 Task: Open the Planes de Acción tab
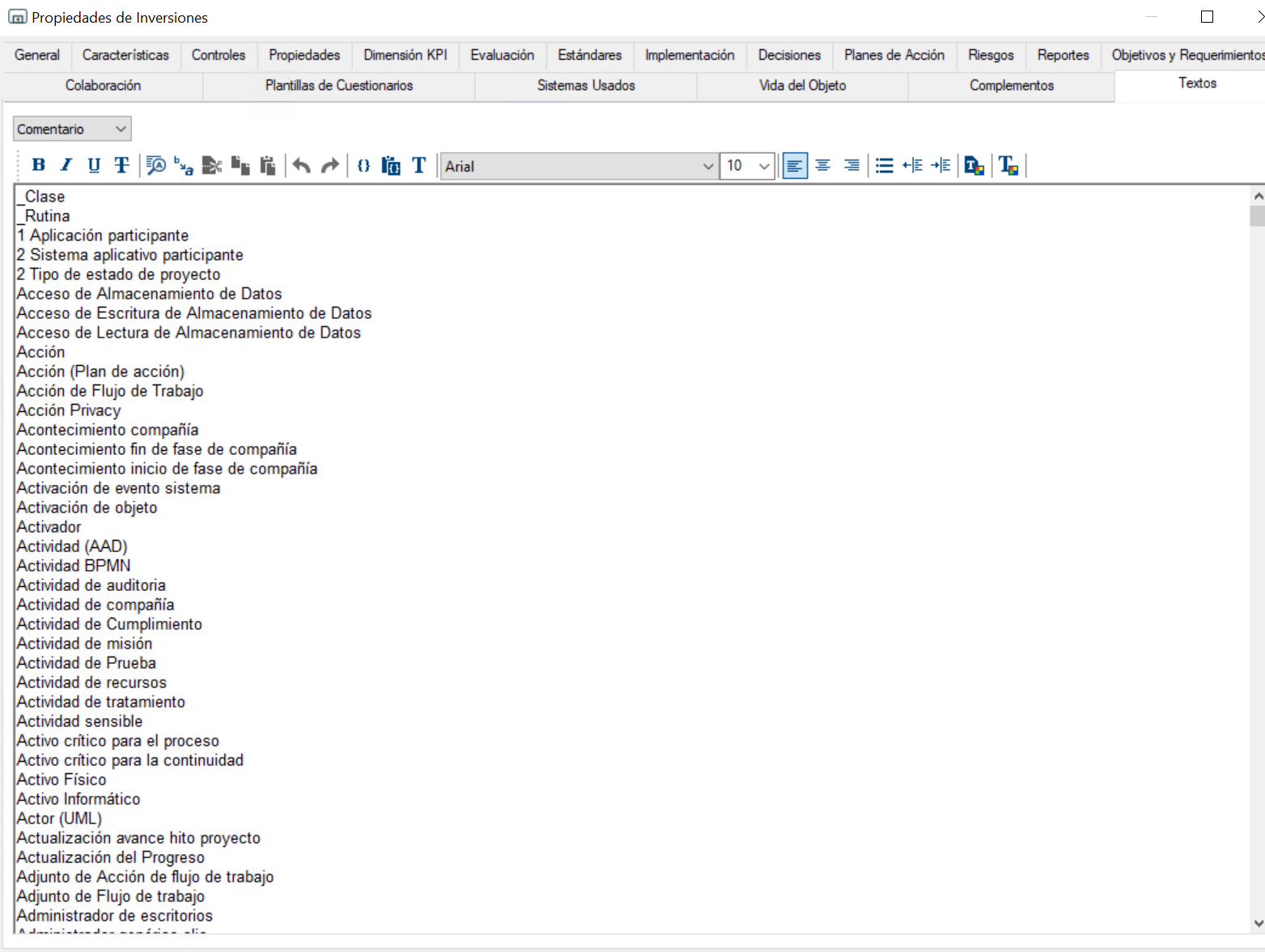[894, 55]
